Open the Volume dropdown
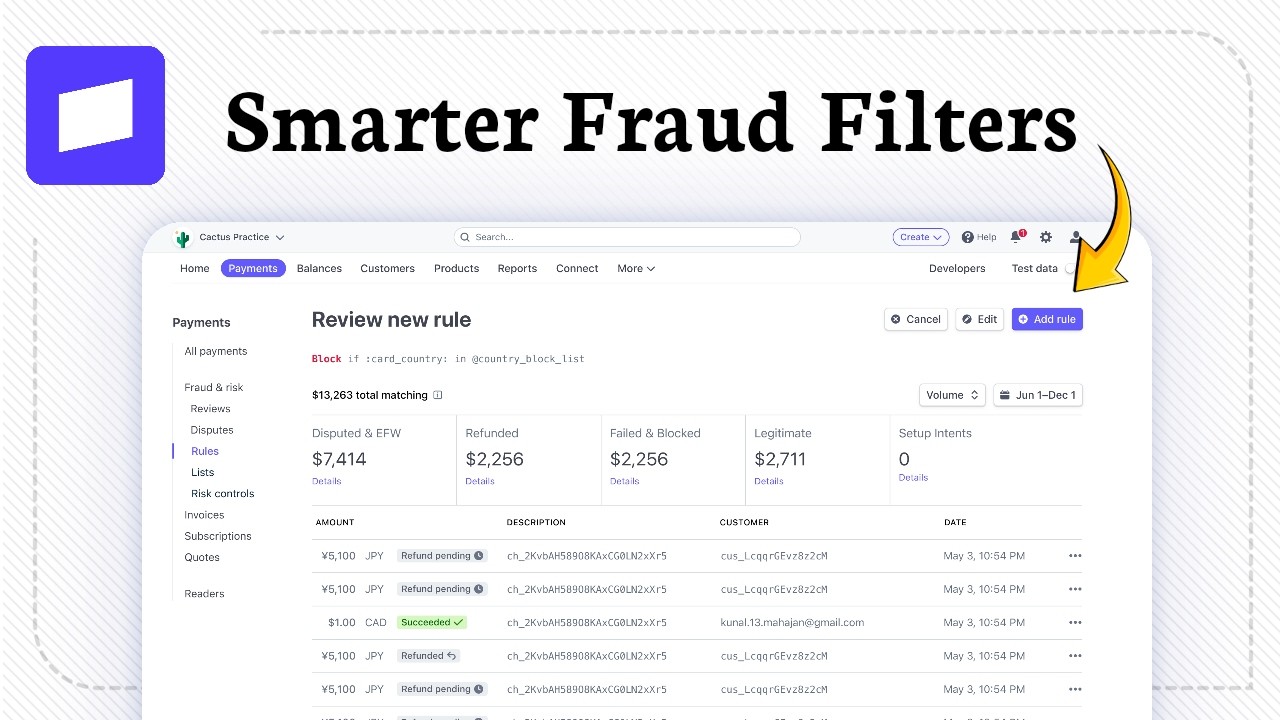 952,395
